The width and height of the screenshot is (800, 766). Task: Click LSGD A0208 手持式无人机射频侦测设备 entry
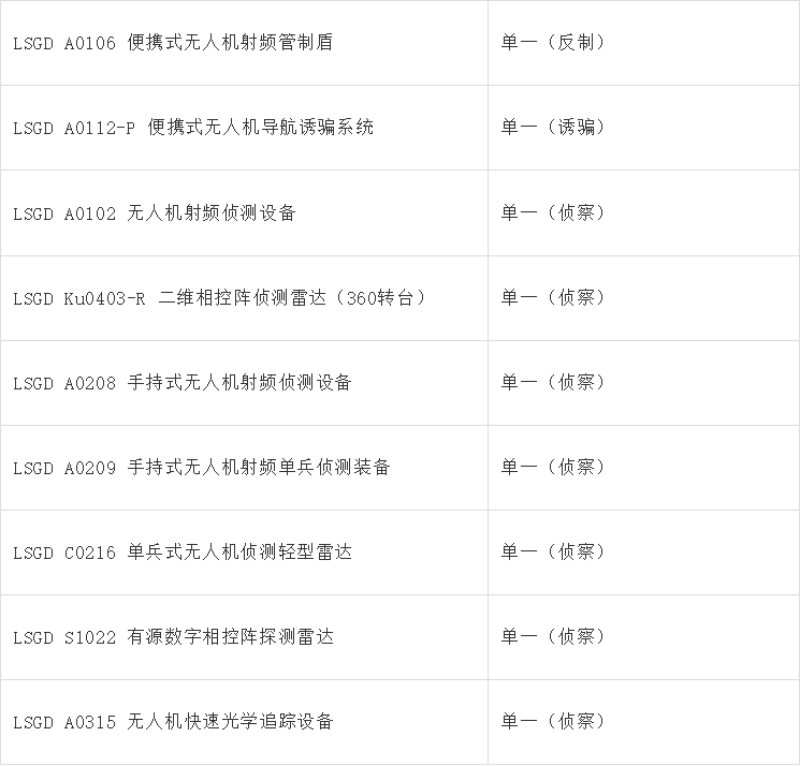click(x=183, y=383)
